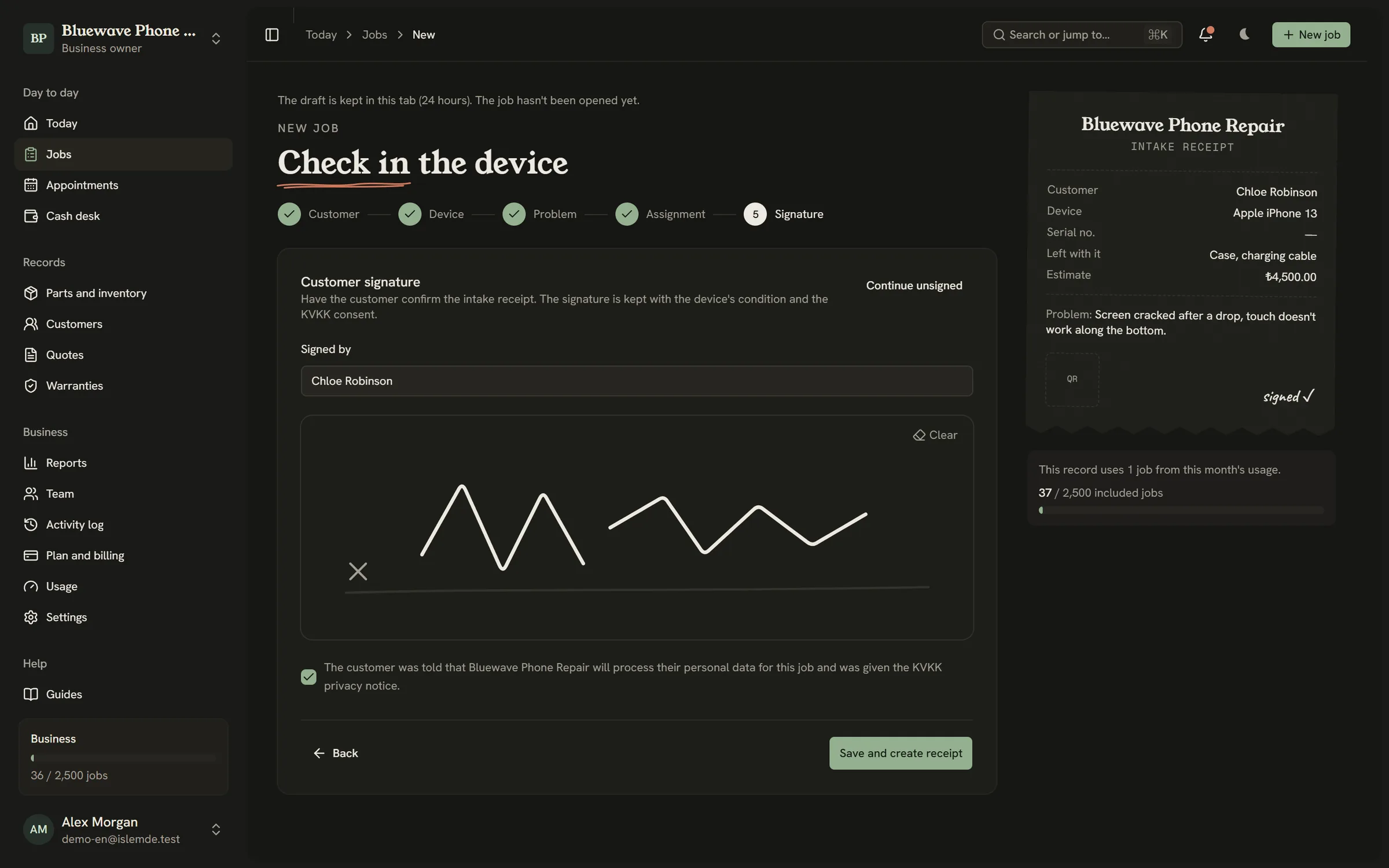Click the Team users icon
Image resolution: width=1389 pixels, height=868 pixels.
point(31,494)
